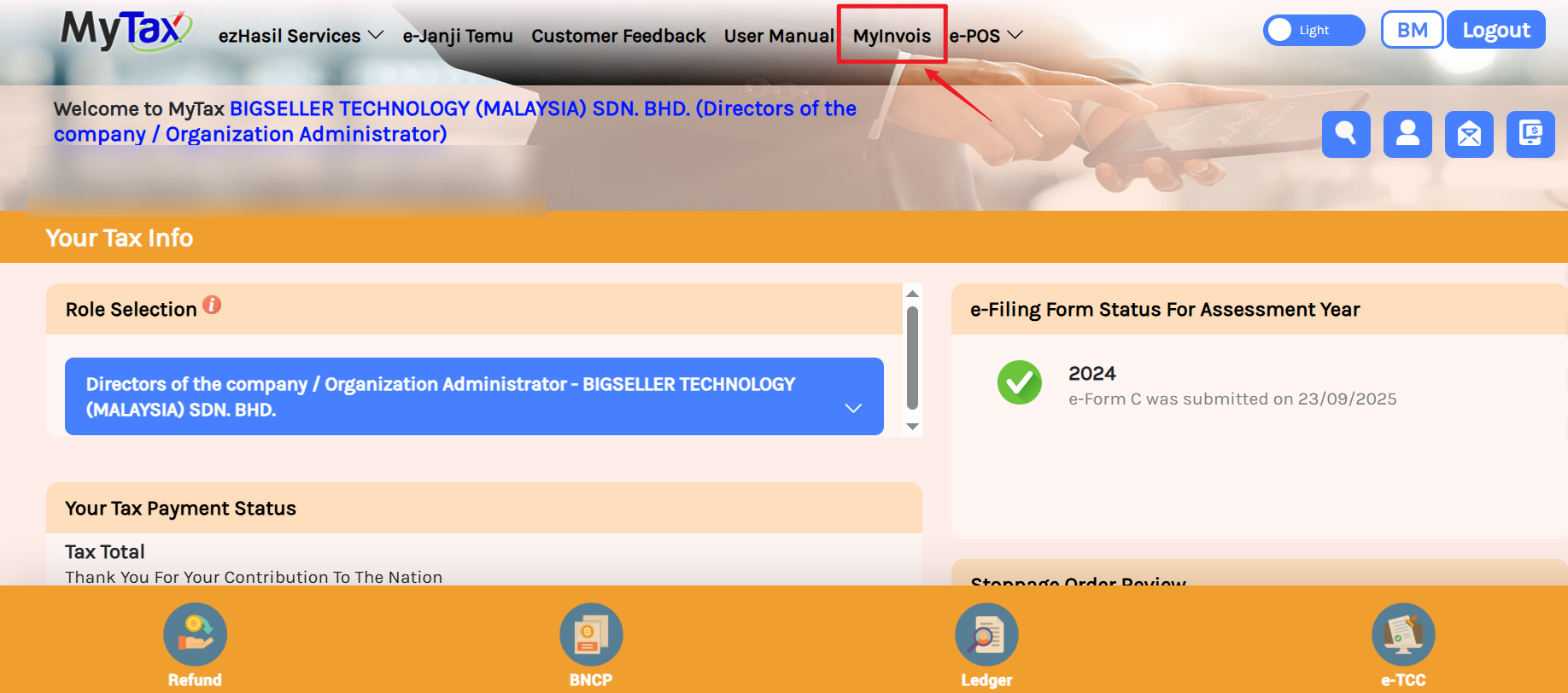Open the search icon button

pos(1346,134)
